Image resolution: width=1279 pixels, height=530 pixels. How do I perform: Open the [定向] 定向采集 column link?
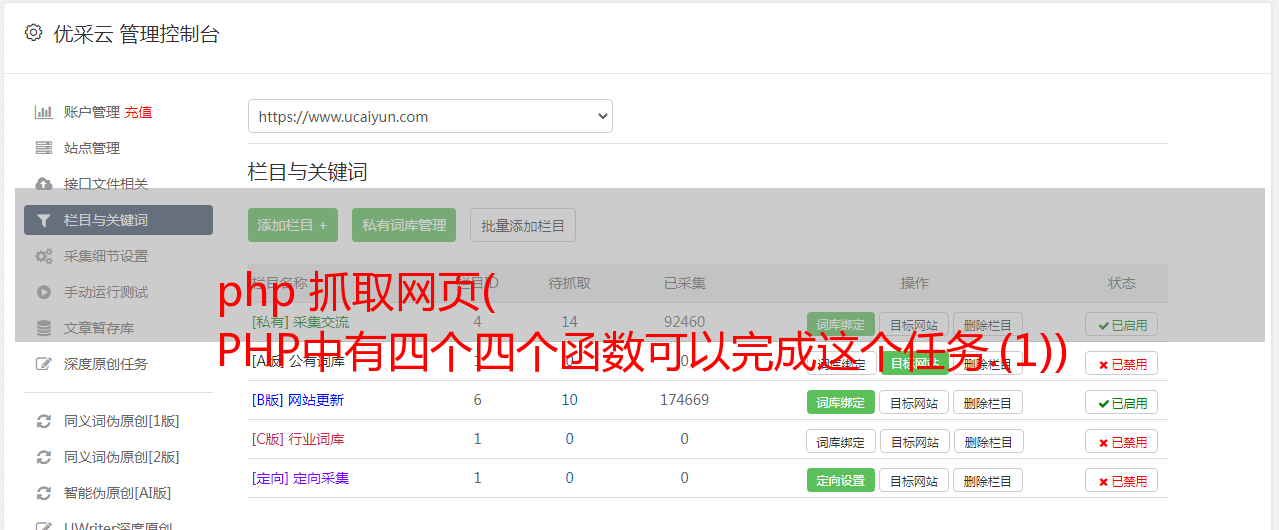(301, 478)
